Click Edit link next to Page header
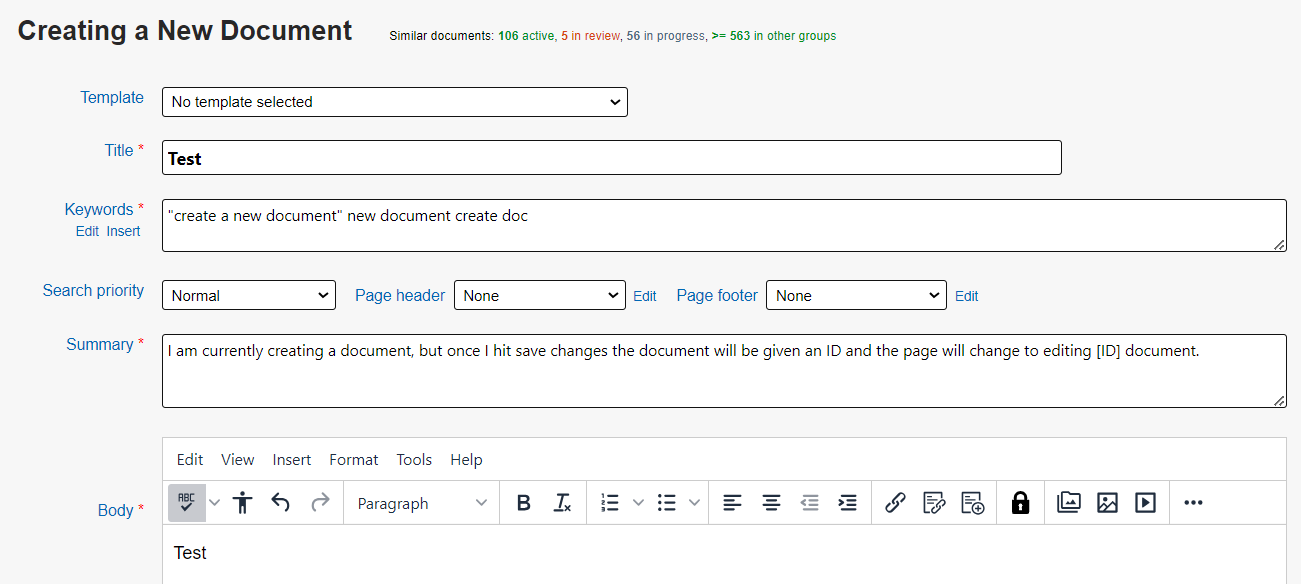Image resolution: width=1301 pixels, height=584 pixels. pos(645,296)
